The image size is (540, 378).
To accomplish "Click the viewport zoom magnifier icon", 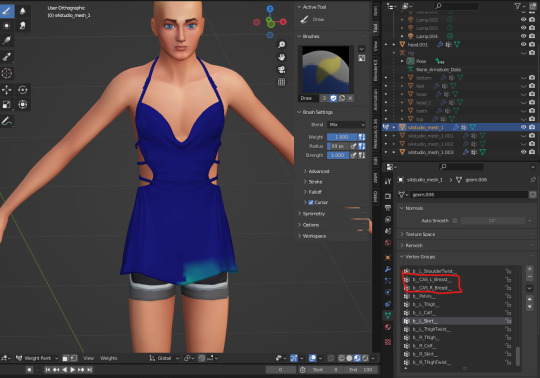I will (281, 44).
